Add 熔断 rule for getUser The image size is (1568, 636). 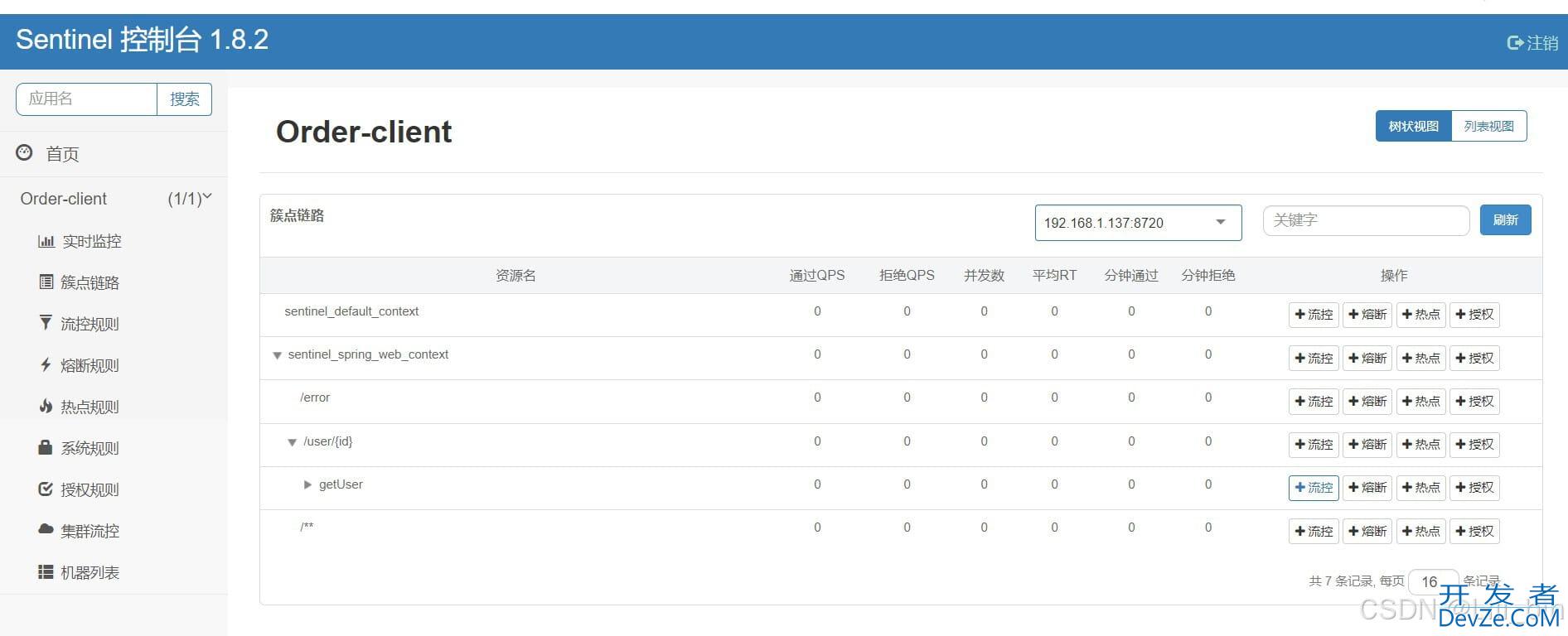point(1367,488)
